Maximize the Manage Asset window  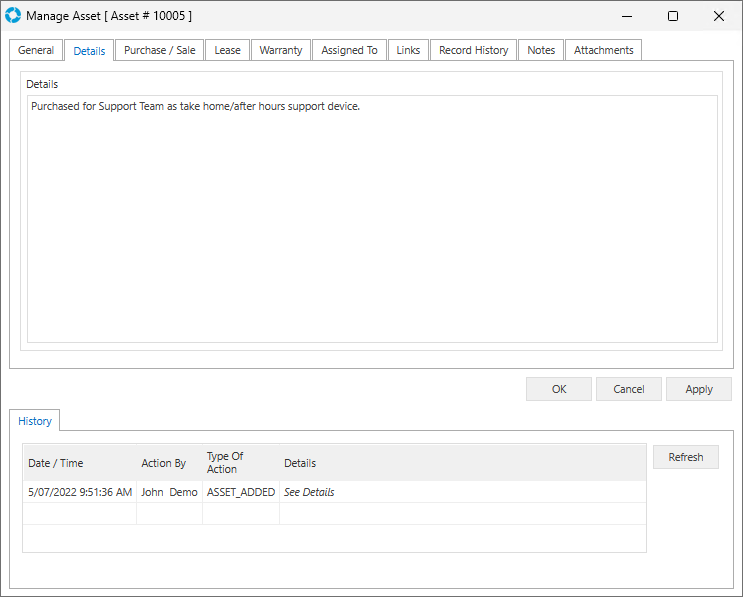[673, 16]
